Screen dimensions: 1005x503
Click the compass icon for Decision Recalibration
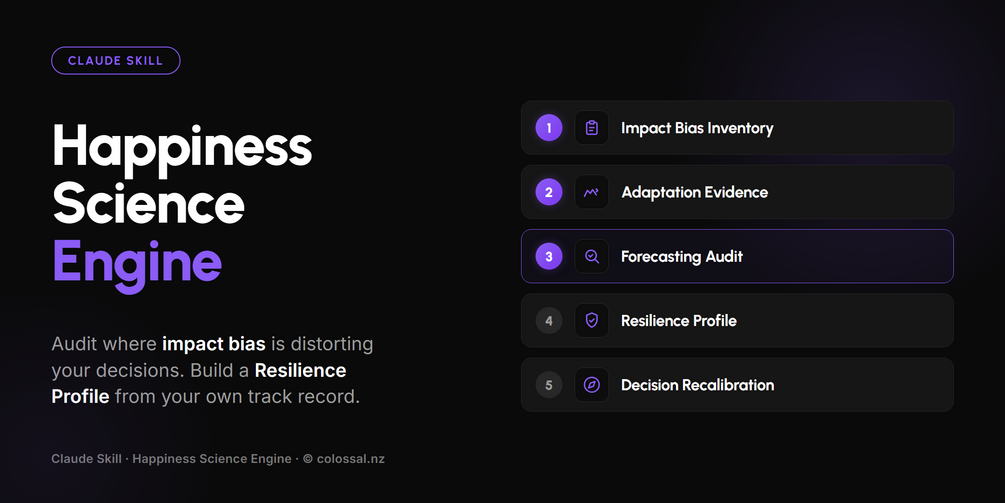coord(592,384)
